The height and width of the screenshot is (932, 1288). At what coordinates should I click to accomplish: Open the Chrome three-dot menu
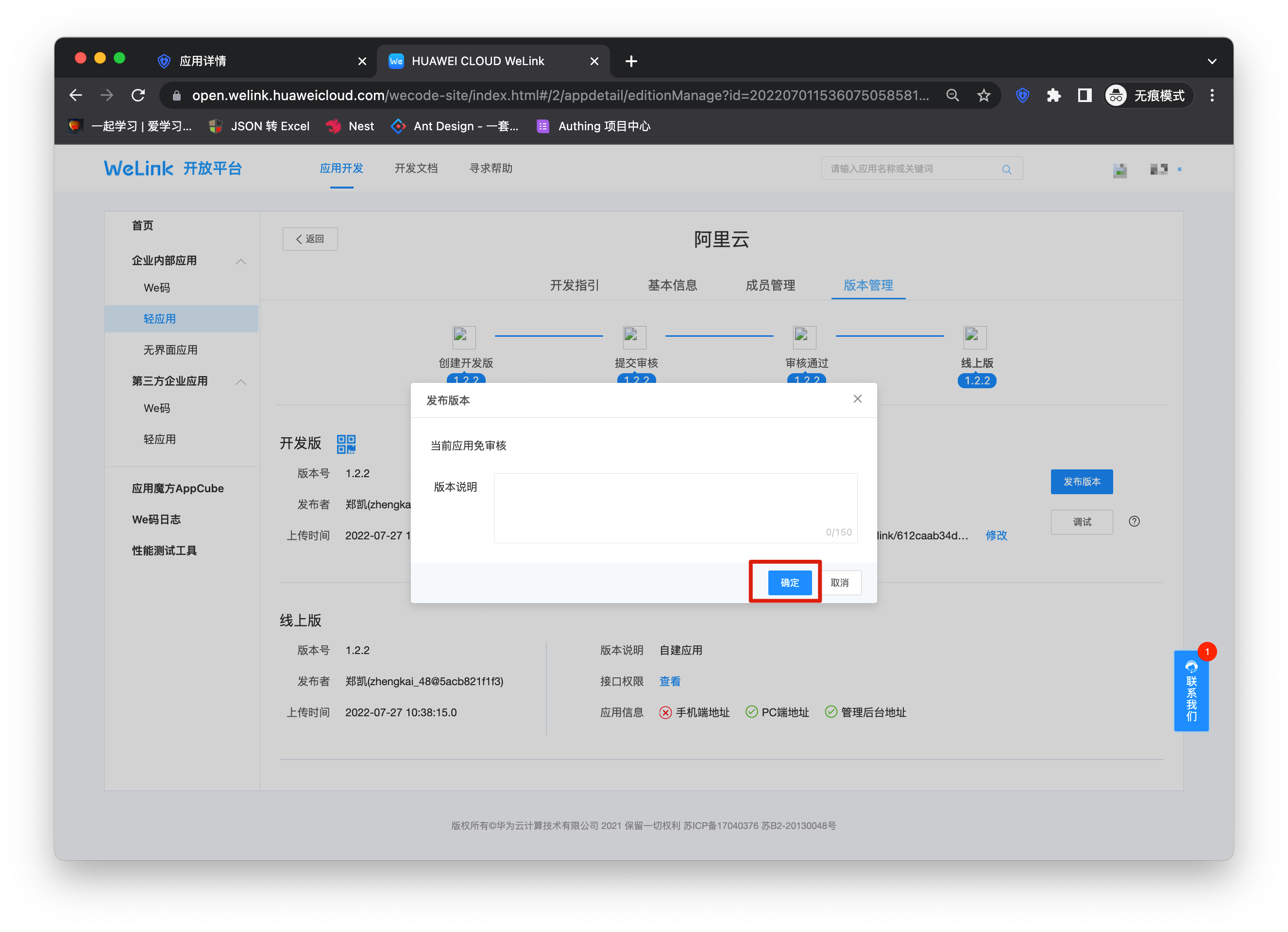1212,95
